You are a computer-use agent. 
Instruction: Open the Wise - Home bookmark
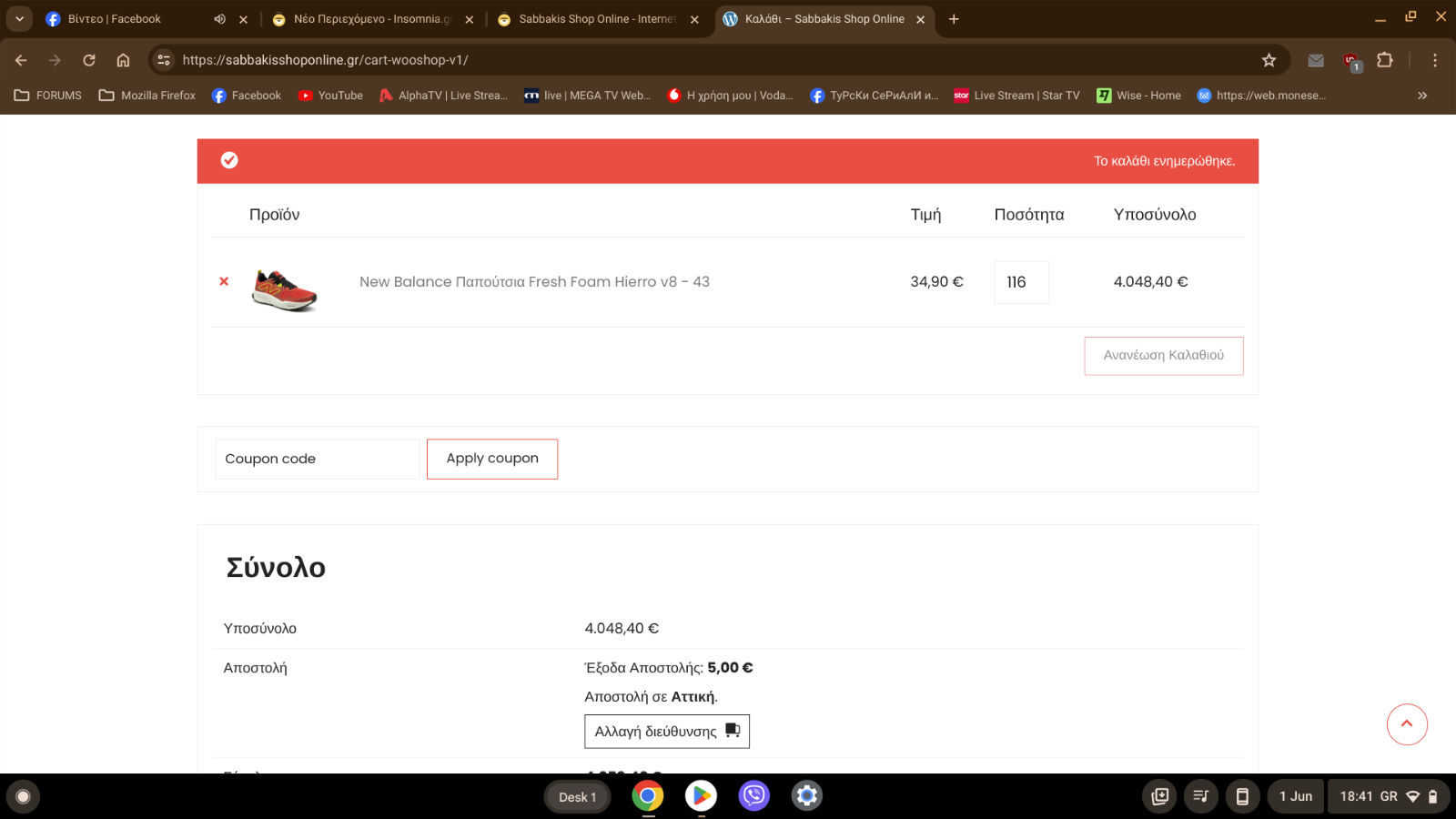1138,96
